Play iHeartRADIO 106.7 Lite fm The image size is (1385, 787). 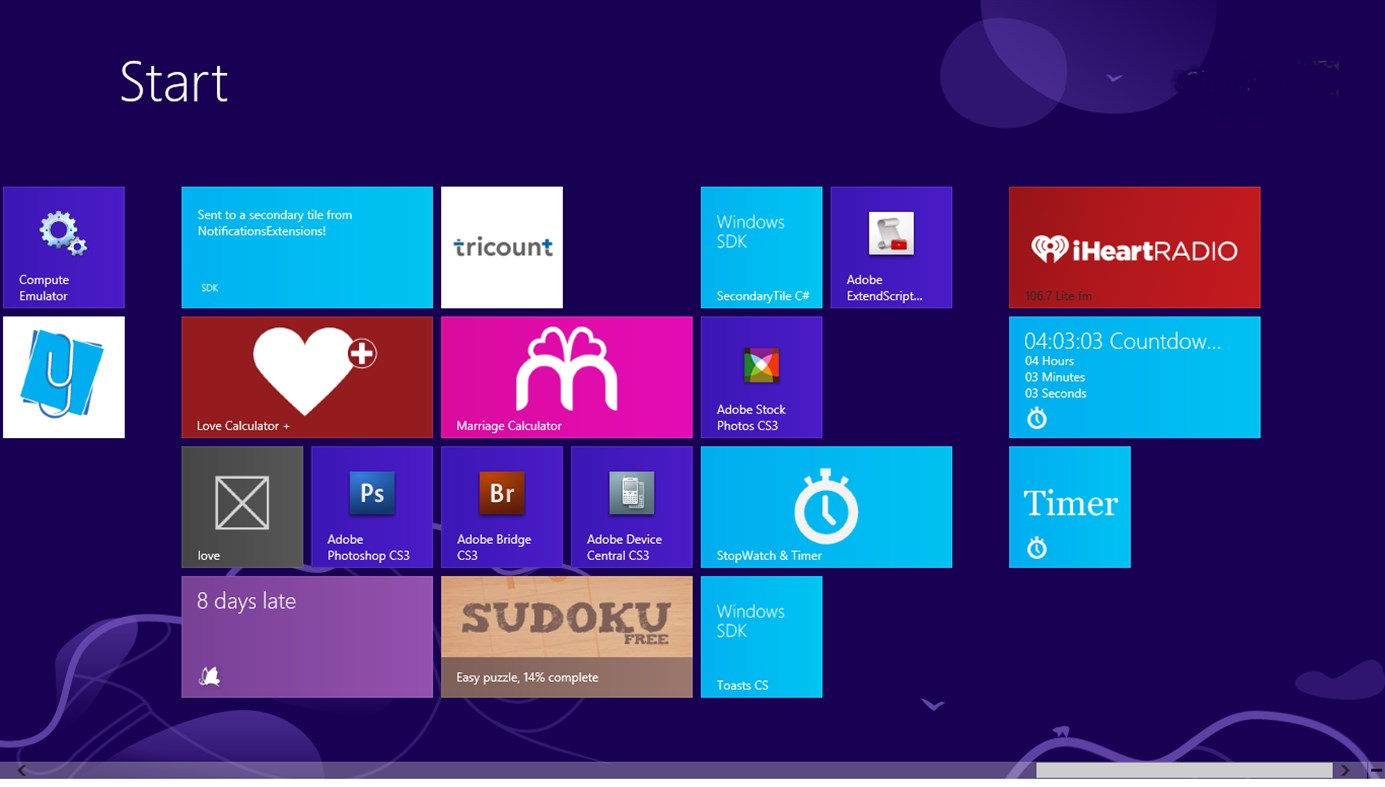(x=1134, y=246)
